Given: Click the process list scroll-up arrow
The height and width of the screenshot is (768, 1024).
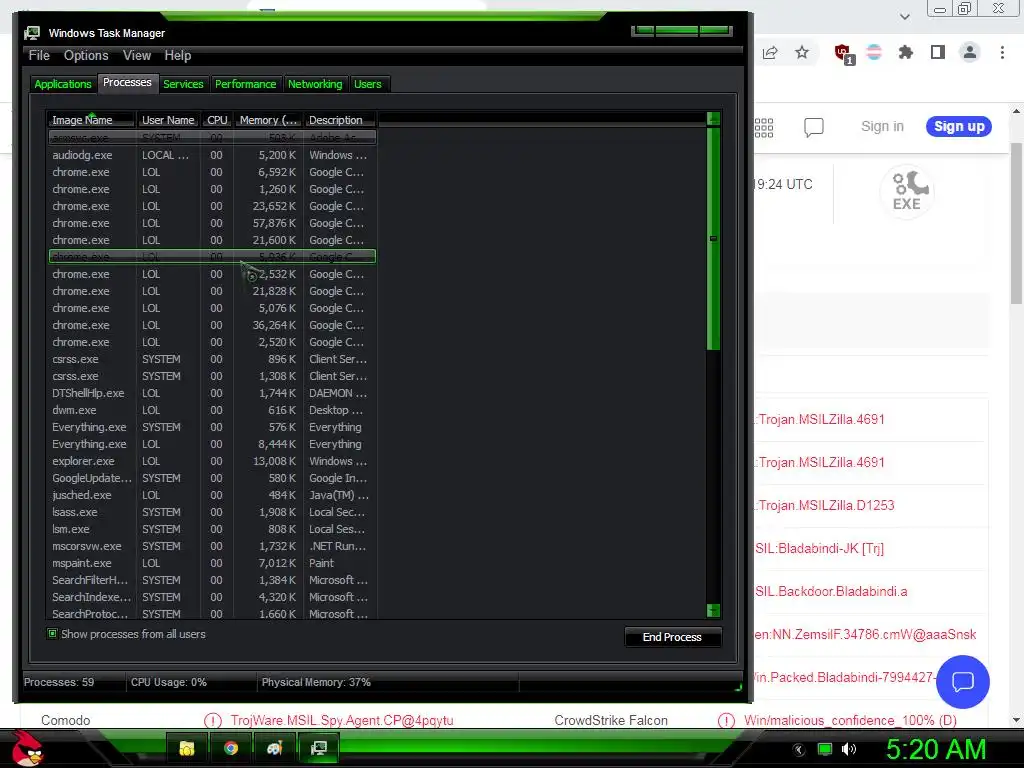Looking at the screenshot, I should tap(713, 119).
